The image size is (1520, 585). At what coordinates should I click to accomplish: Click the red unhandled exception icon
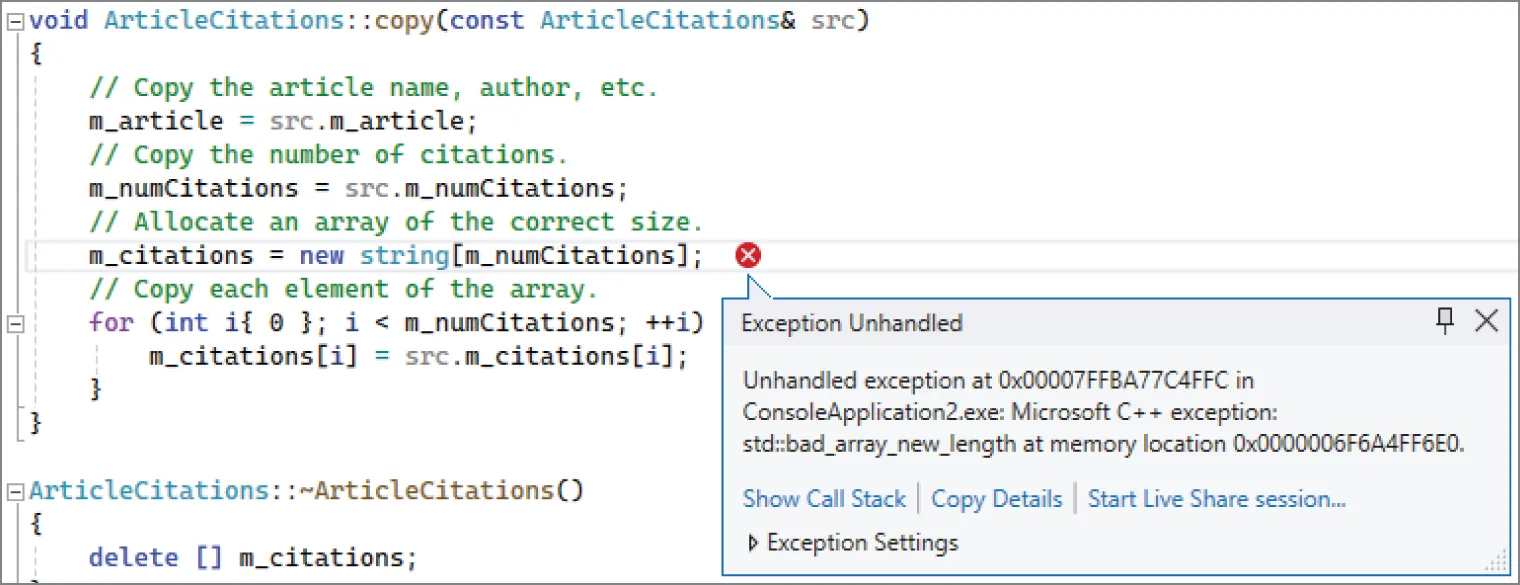pos(748,255)
